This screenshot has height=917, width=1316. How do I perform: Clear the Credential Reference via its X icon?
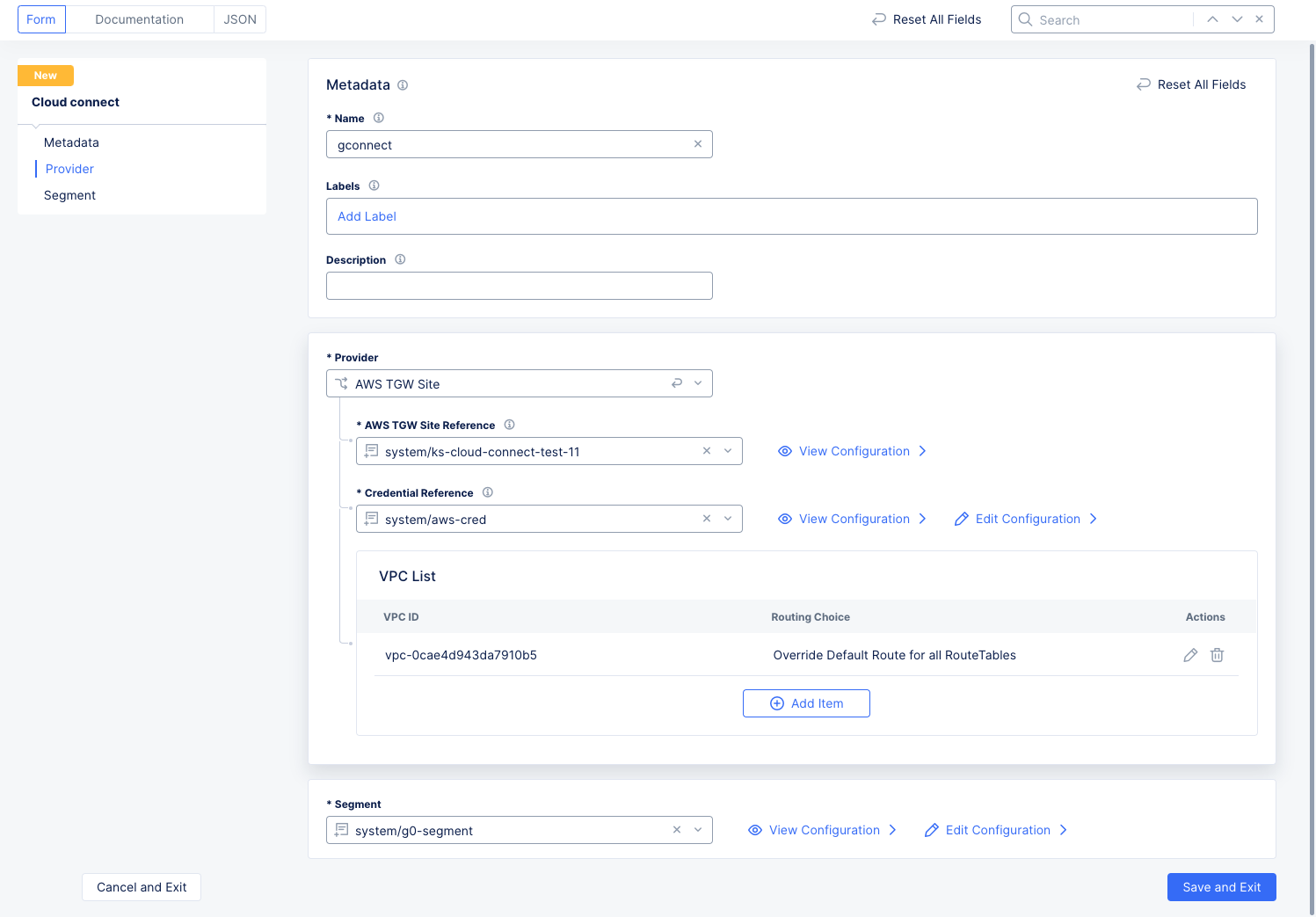pos(707,519)
